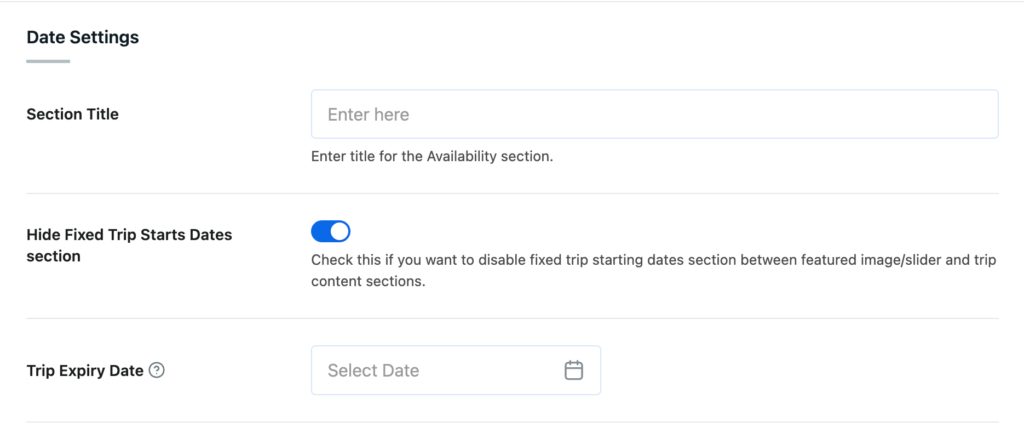The image size is (1024, 433).
Task: Focus the Section Title input field
Action: pos(654,114)
